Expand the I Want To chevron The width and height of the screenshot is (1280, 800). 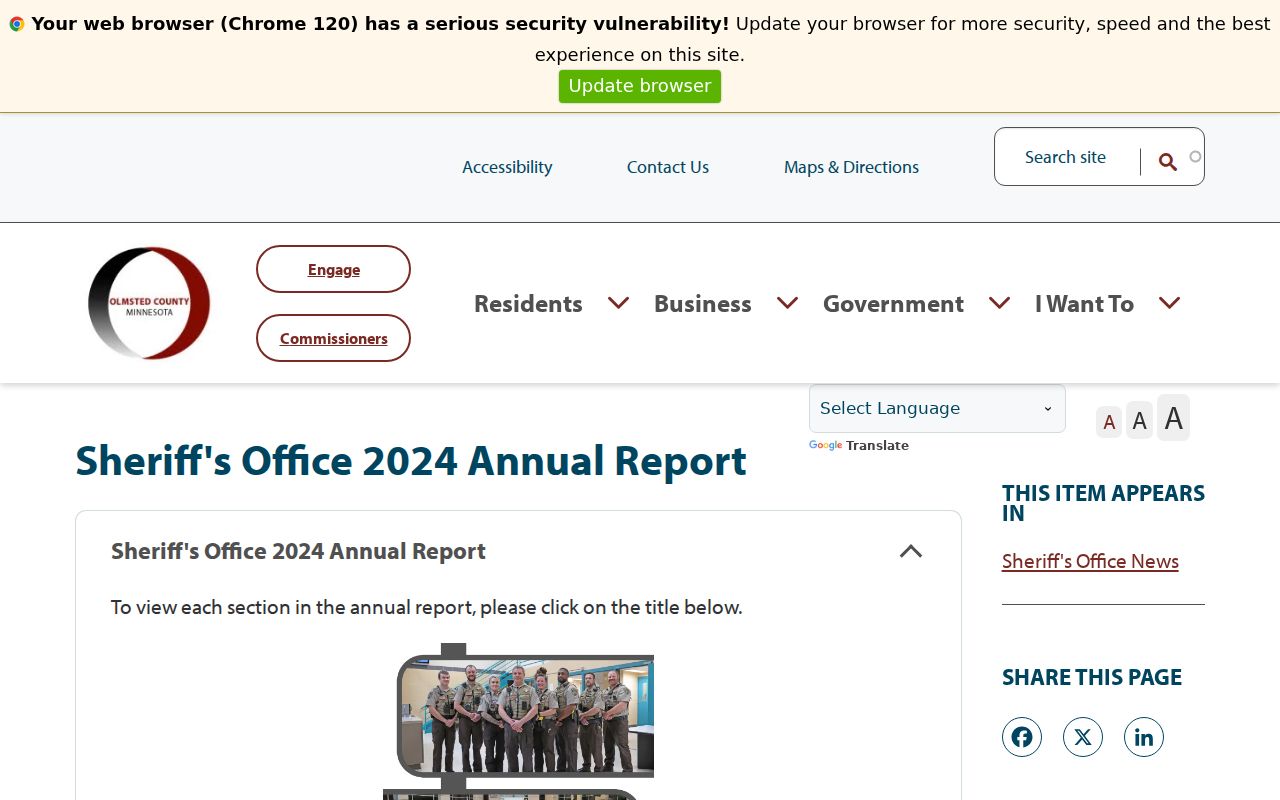click(x=1169, y=302)
